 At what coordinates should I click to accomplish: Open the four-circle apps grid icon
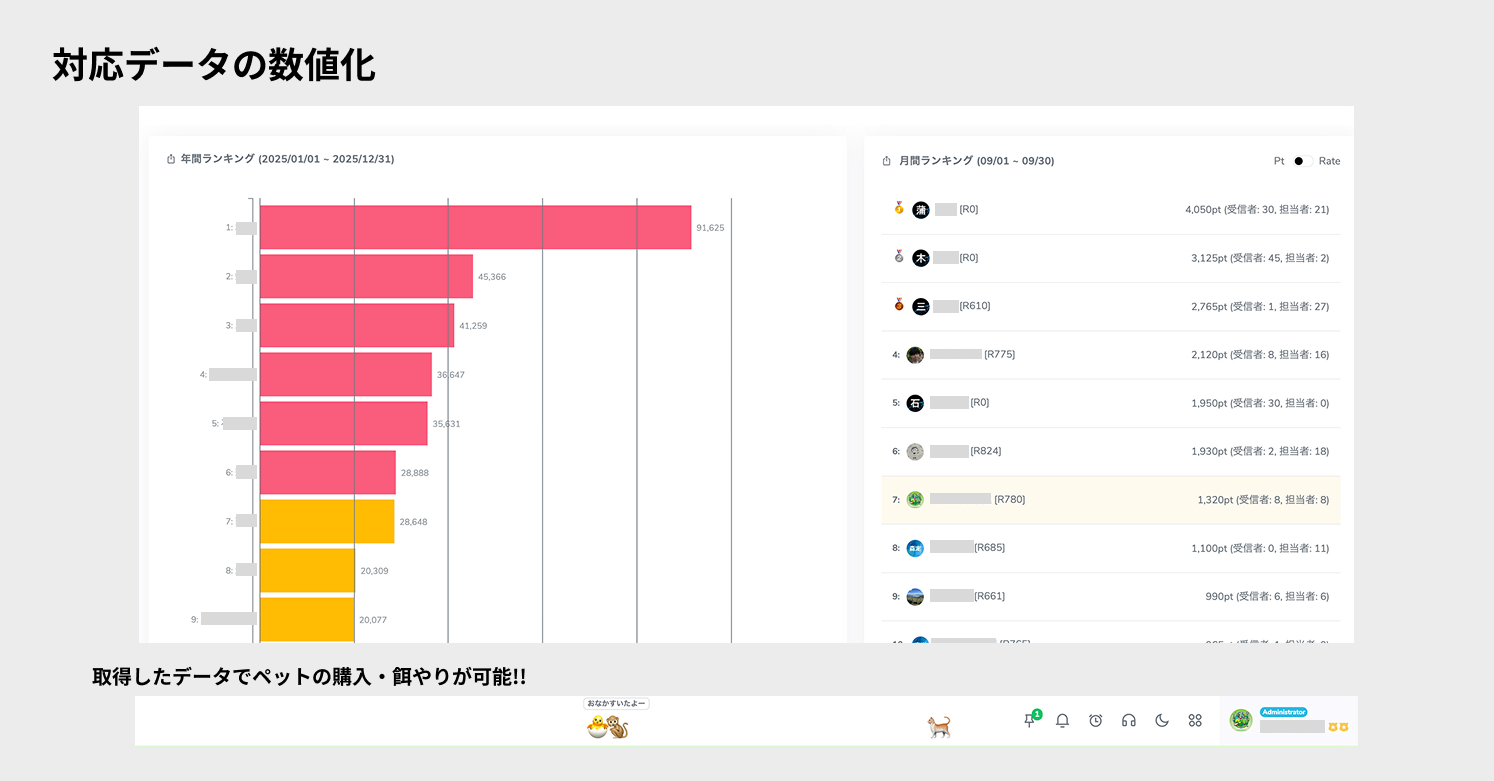coord(1194,720)
